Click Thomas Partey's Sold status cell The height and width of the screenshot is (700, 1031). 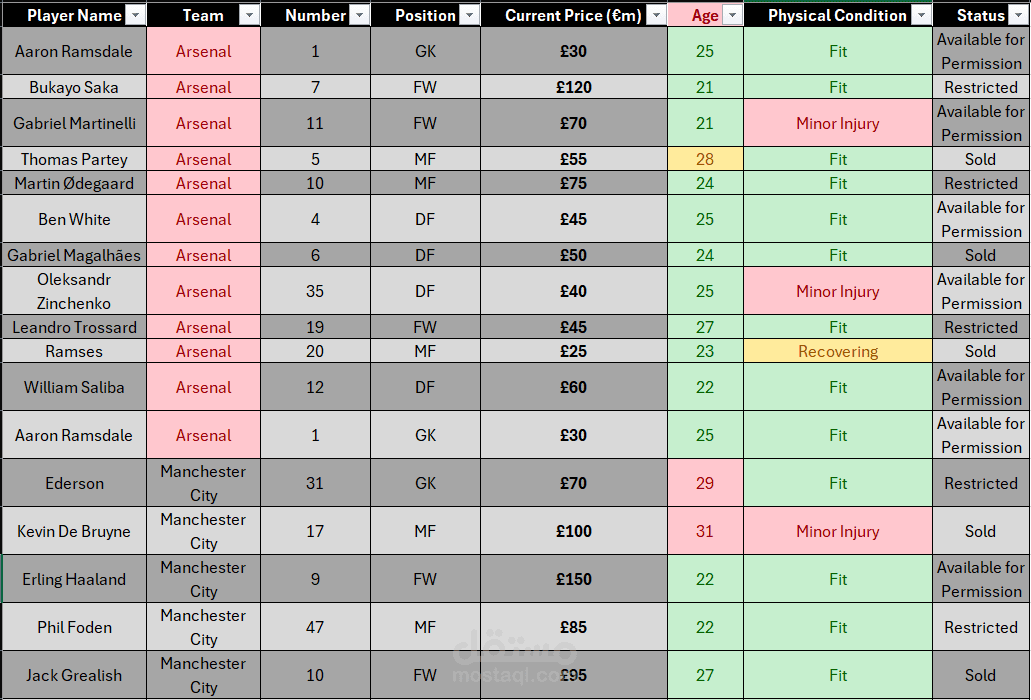tap(981, 160)
